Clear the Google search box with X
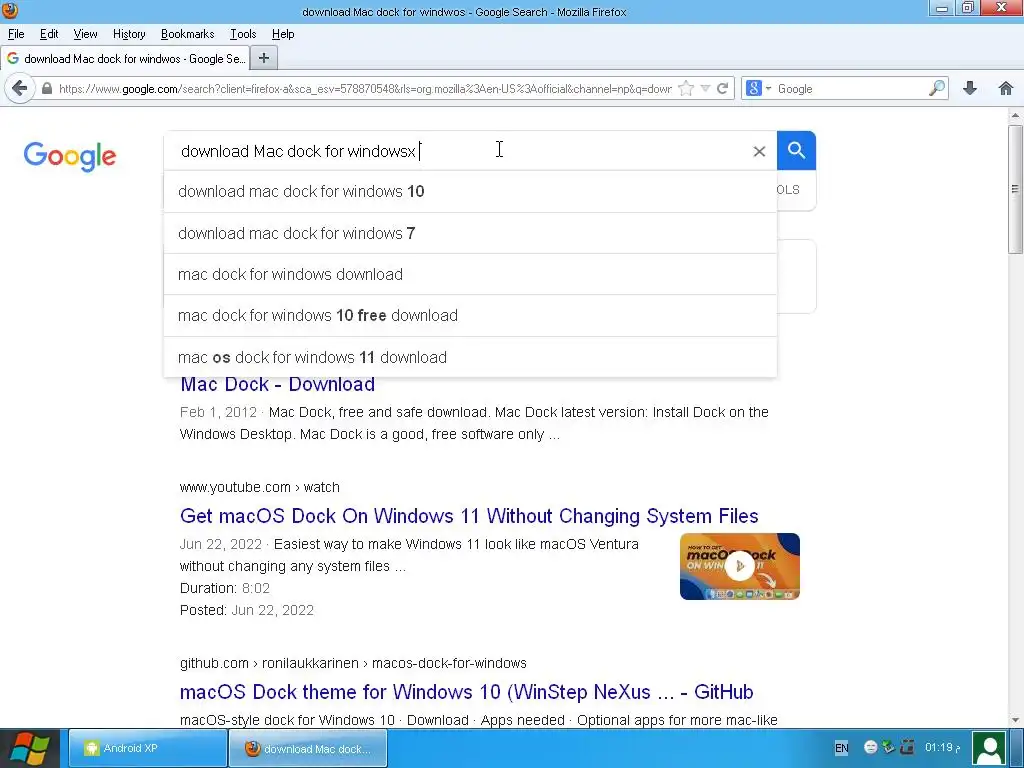 759,152
